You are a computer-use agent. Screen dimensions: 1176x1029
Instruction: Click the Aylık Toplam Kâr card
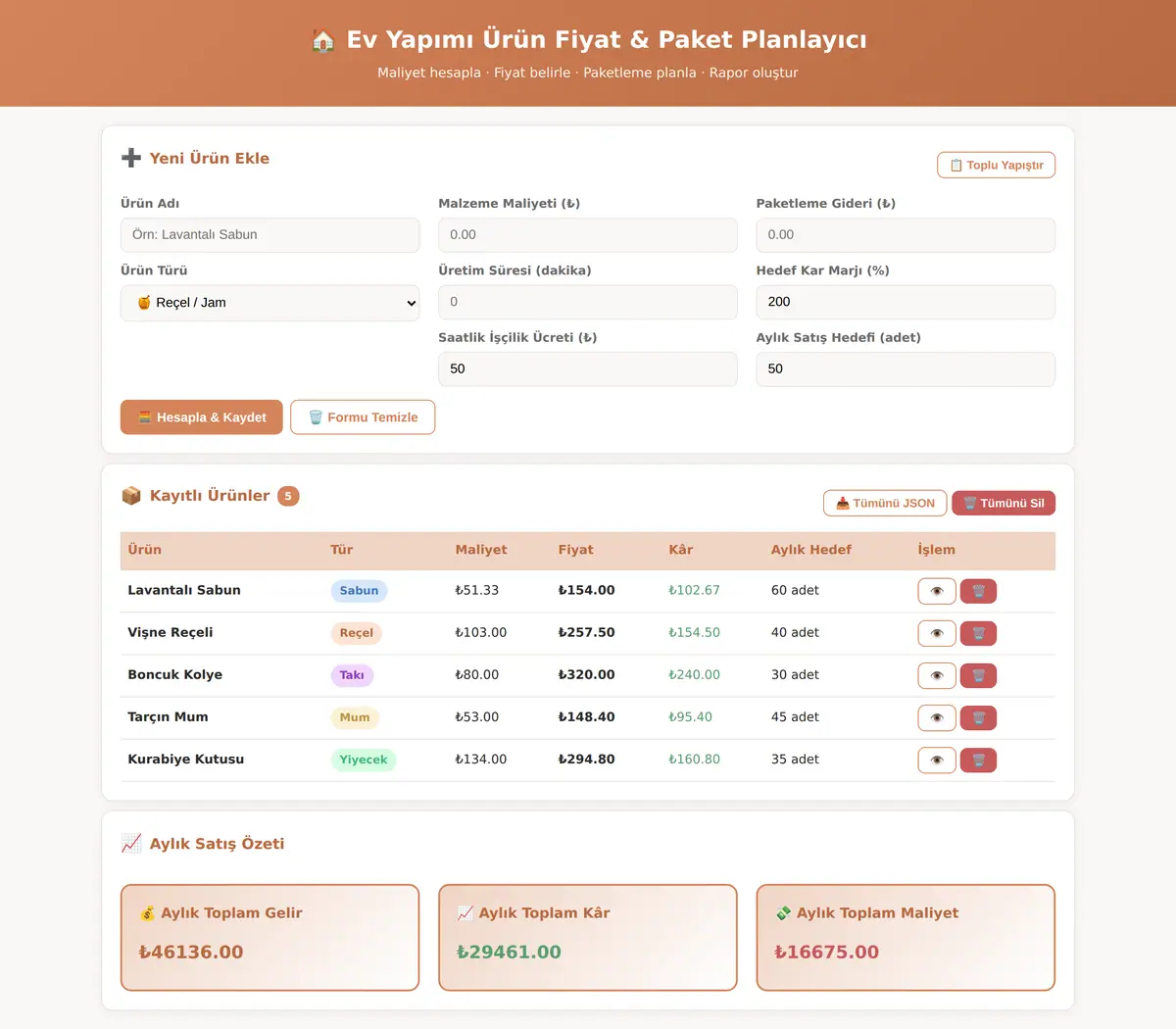(x=588, y=938)
